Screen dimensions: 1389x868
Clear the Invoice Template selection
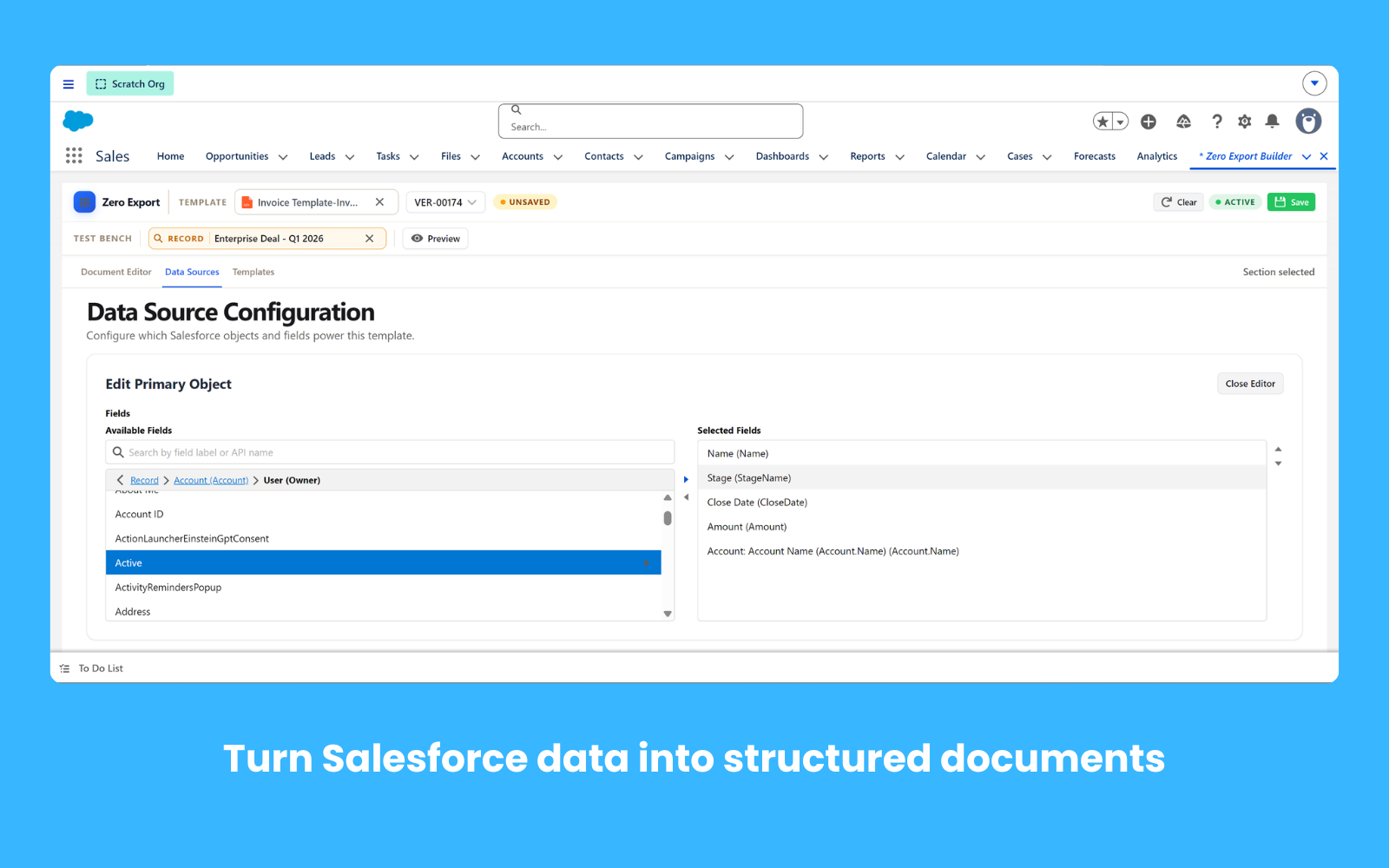(x=379, y=202)
